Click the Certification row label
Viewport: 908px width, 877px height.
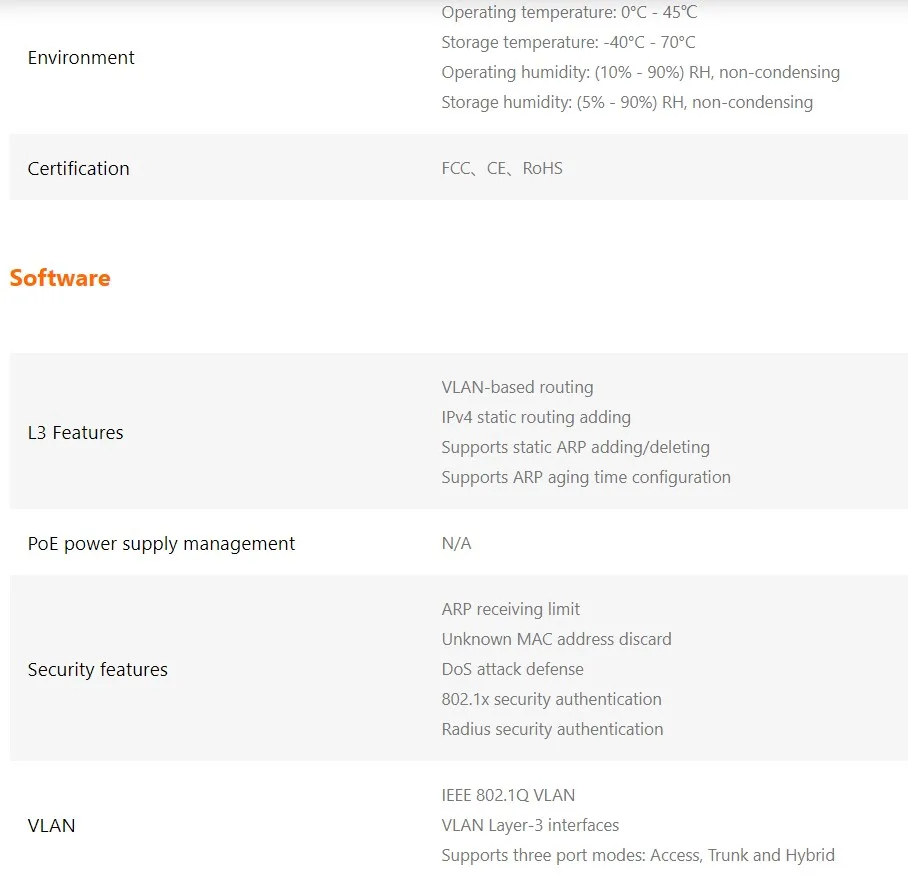pos(79,168)
